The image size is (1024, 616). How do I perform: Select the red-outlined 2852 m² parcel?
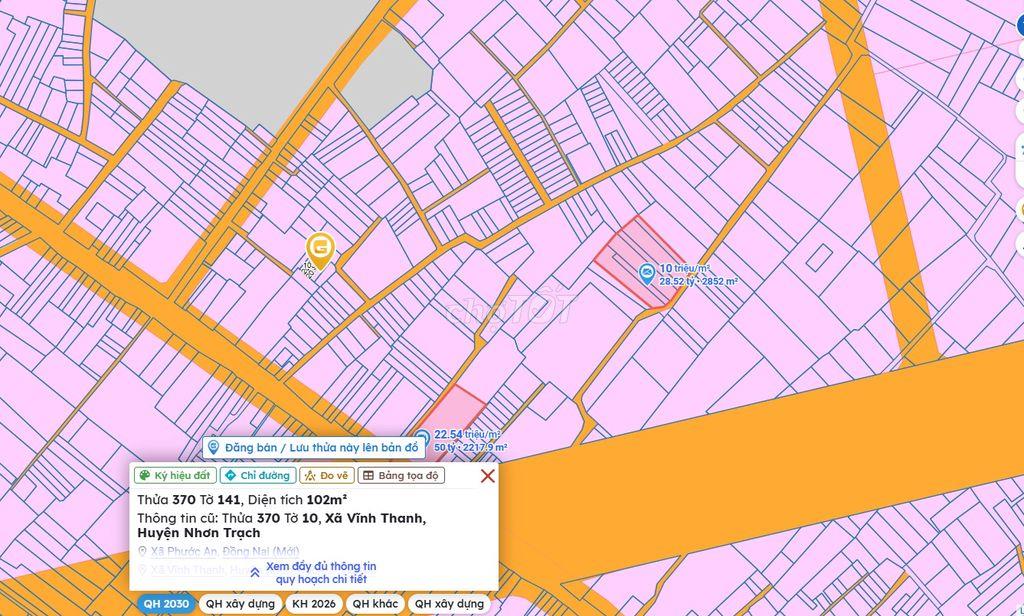click(639, 261)
